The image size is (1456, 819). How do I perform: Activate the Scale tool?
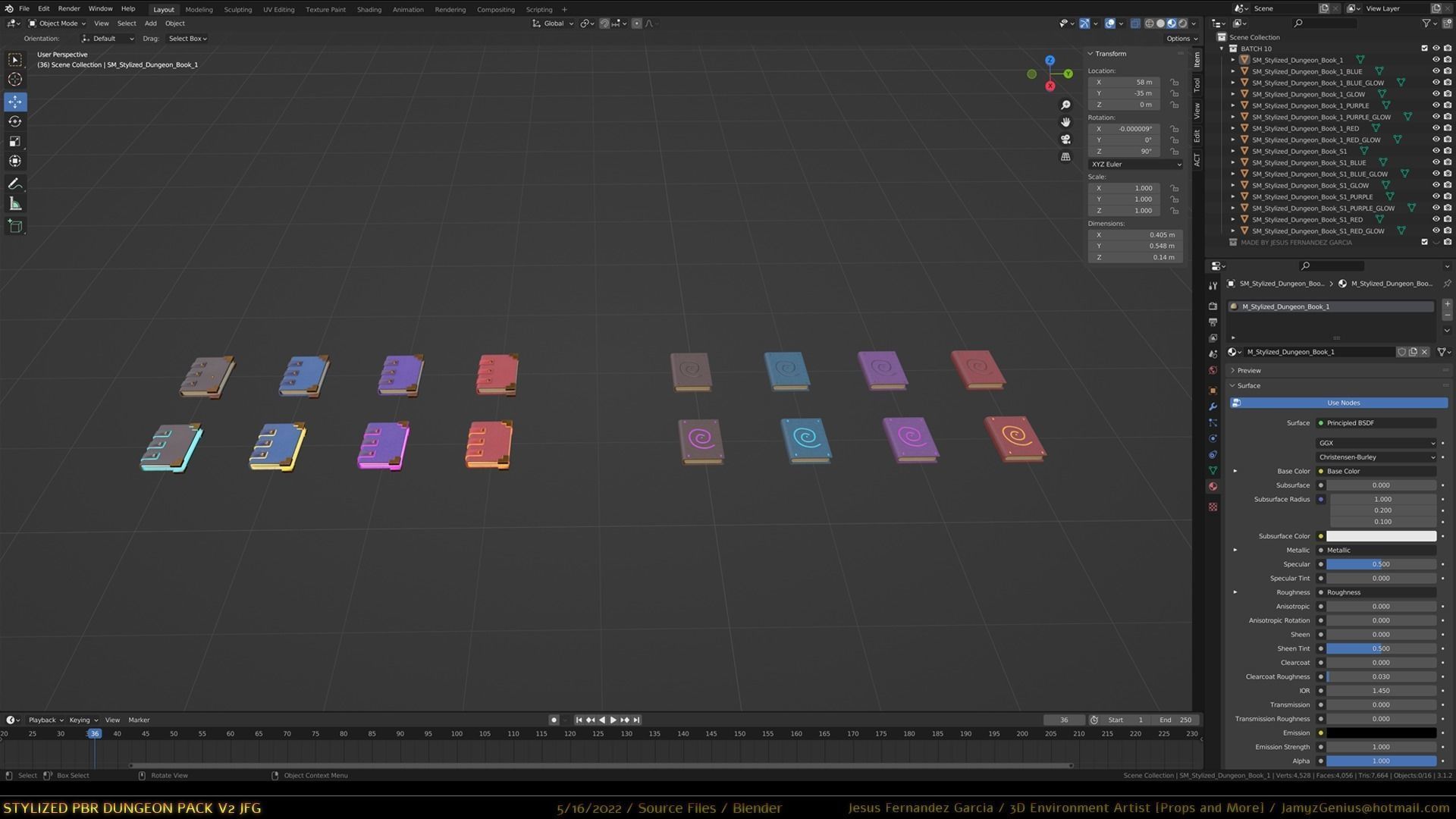tap(15, 141)
